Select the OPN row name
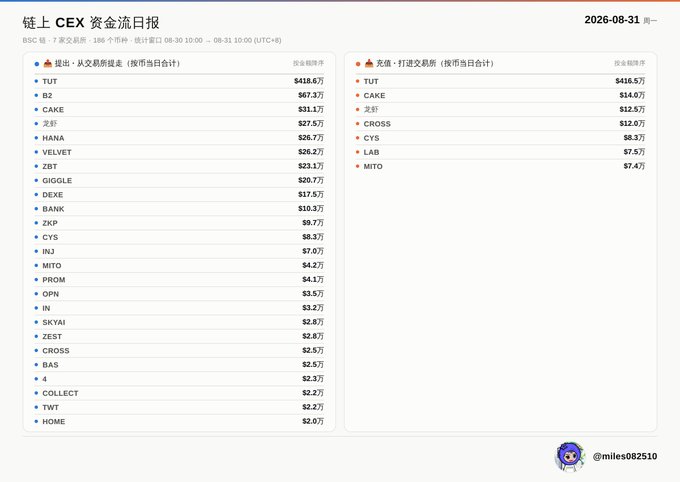The width and height of the screenshot is (680, 482). [51, 294]
